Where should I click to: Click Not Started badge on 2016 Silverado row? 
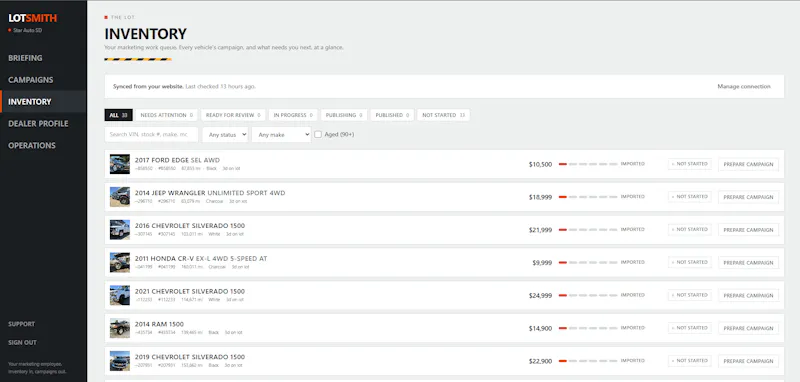coord(690,230)
